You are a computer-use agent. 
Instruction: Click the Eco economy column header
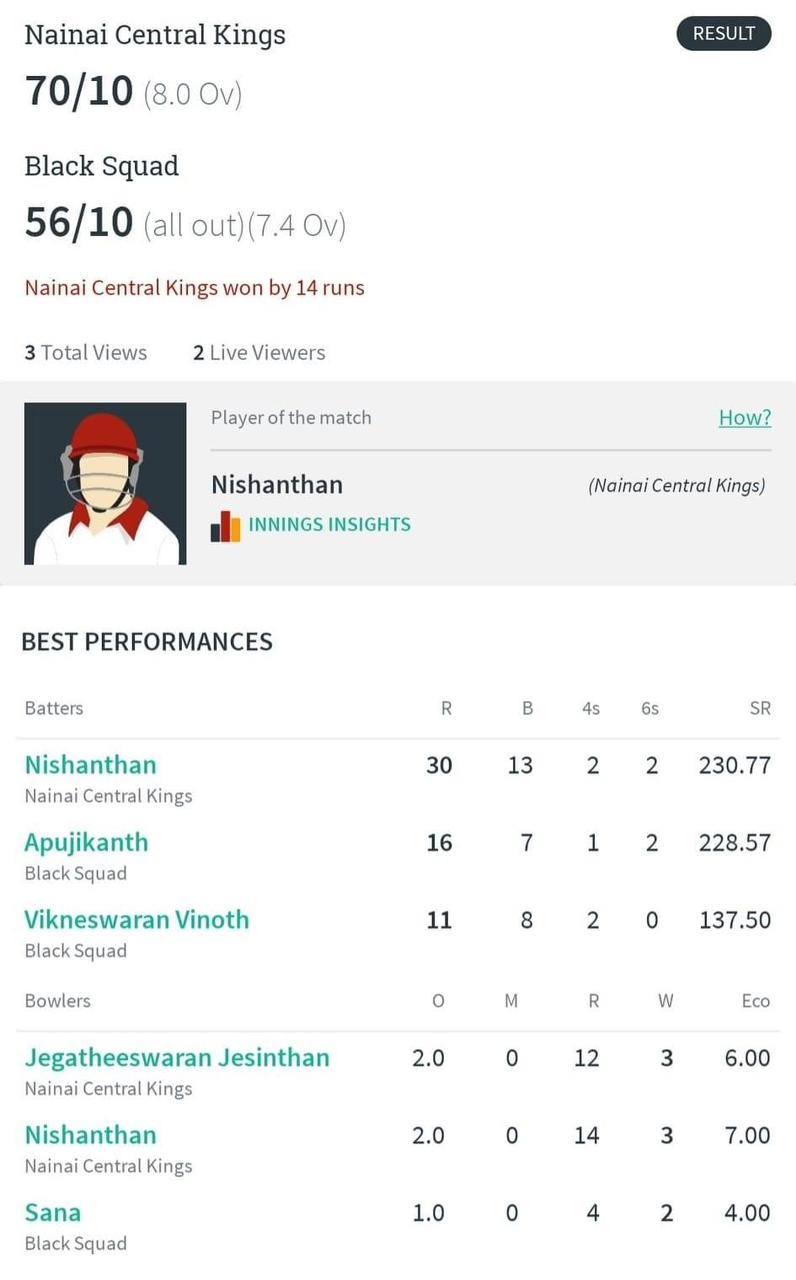(756, 1000)
